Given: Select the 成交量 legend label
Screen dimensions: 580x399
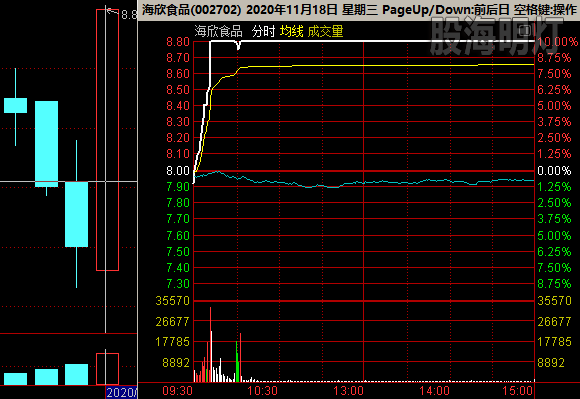Looking at the screenshot, I should (x=325, y=31).
